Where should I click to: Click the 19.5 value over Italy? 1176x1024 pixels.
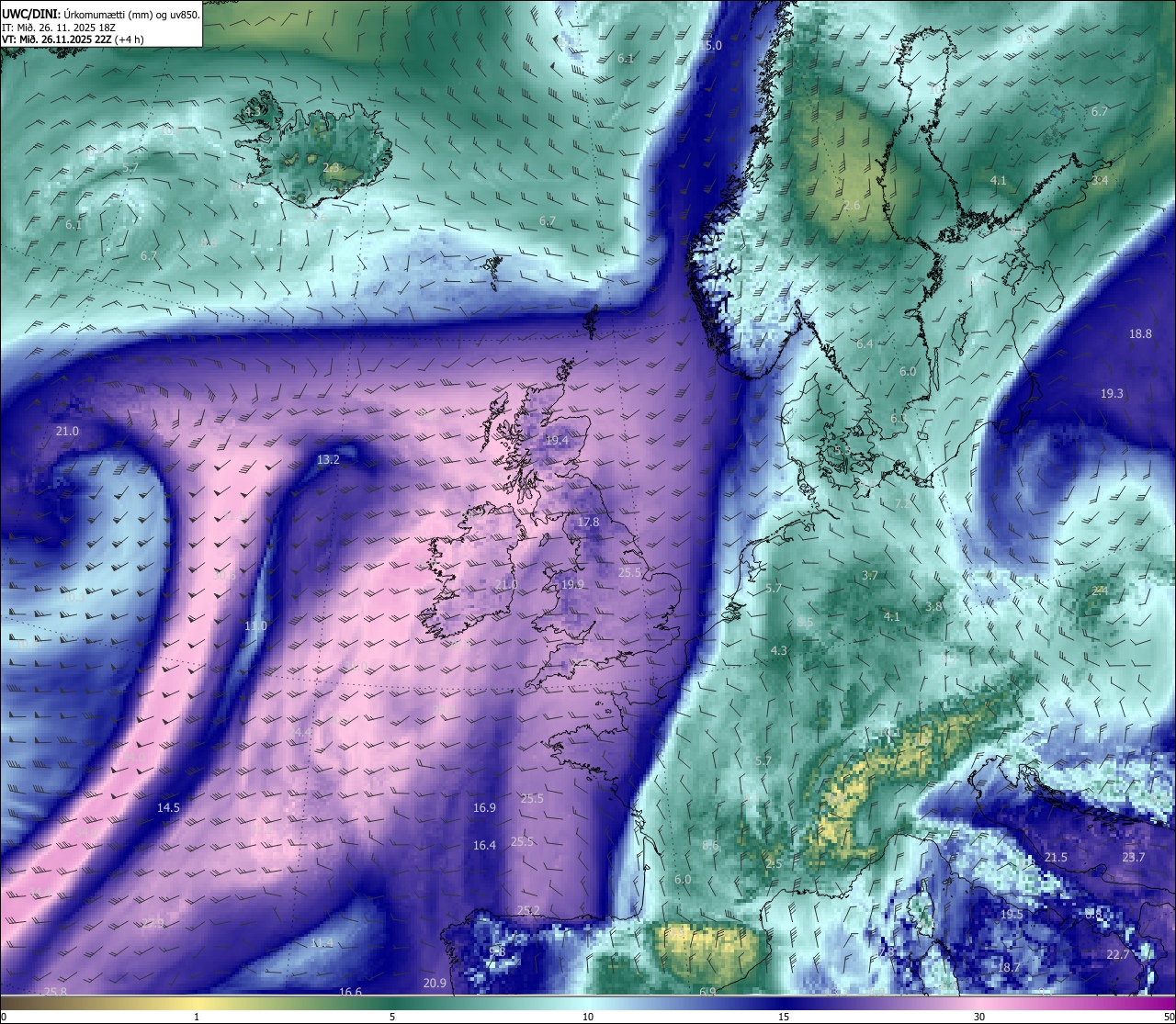[1012, 915]
